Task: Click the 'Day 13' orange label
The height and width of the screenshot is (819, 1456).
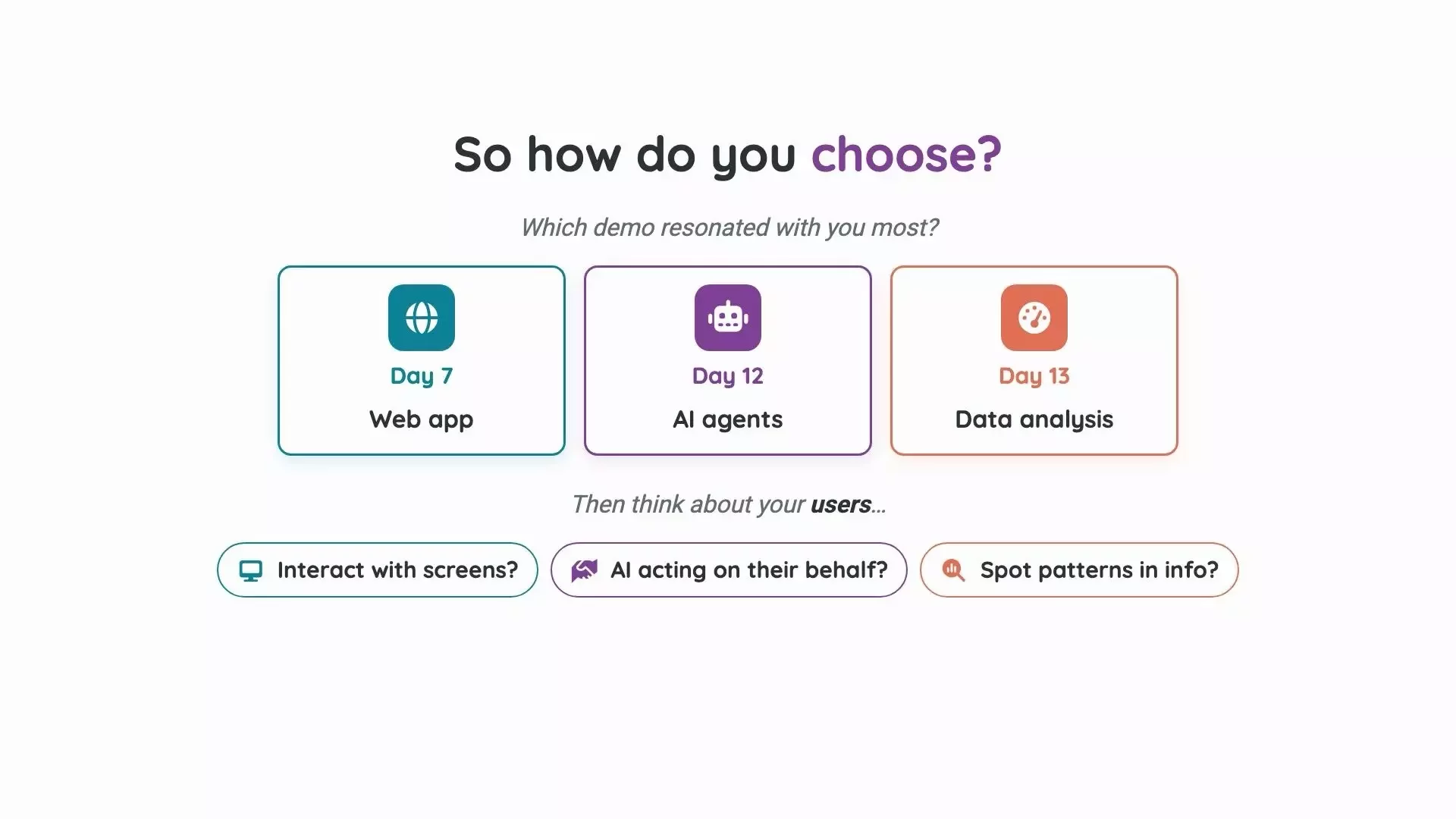Action: [x=1034, y=376]
